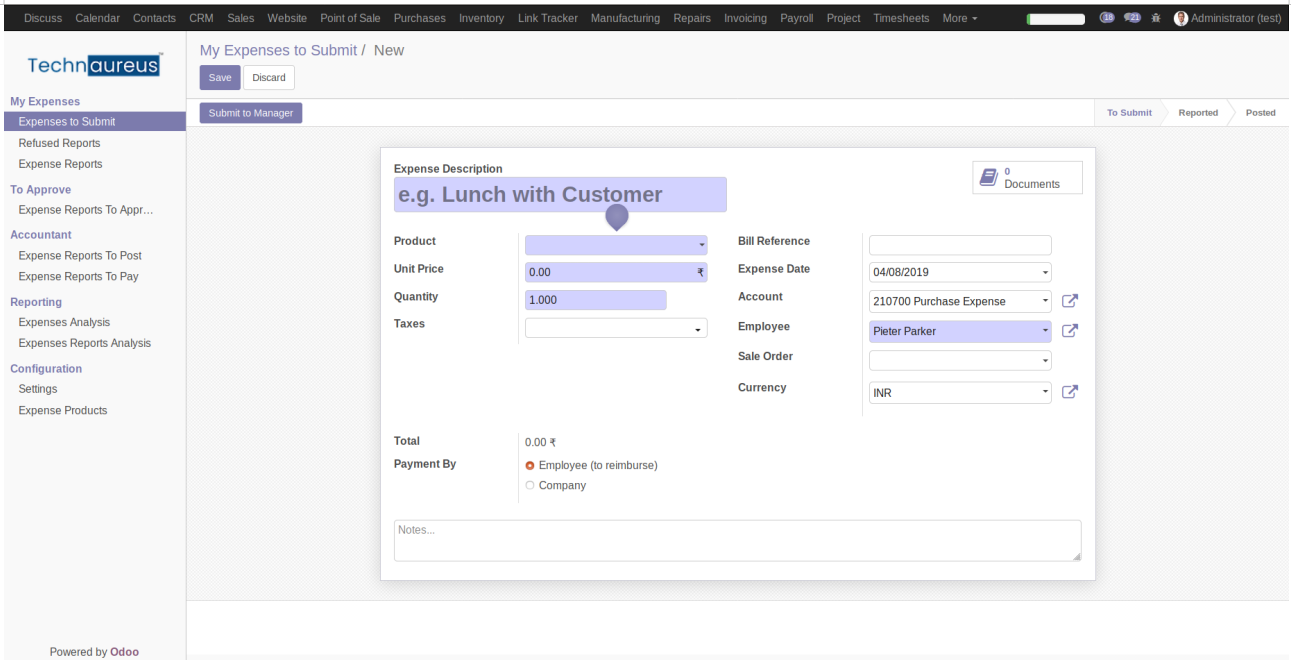The height and width of the screenshot is (665, 1291).
Task: Select the Posted status stage
Action: [1261, 113]
